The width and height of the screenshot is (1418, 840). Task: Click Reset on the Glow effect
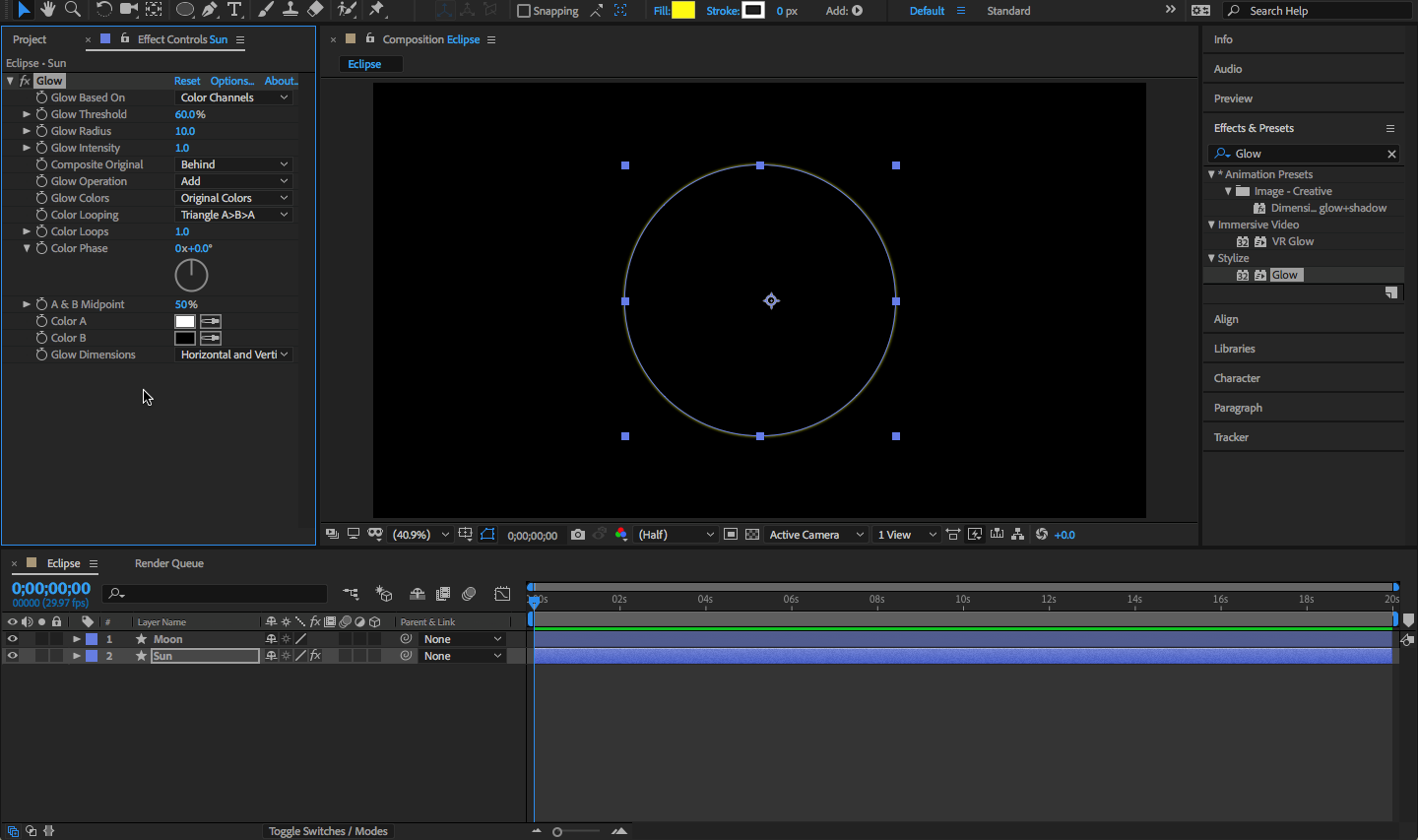tap(187, 81)
